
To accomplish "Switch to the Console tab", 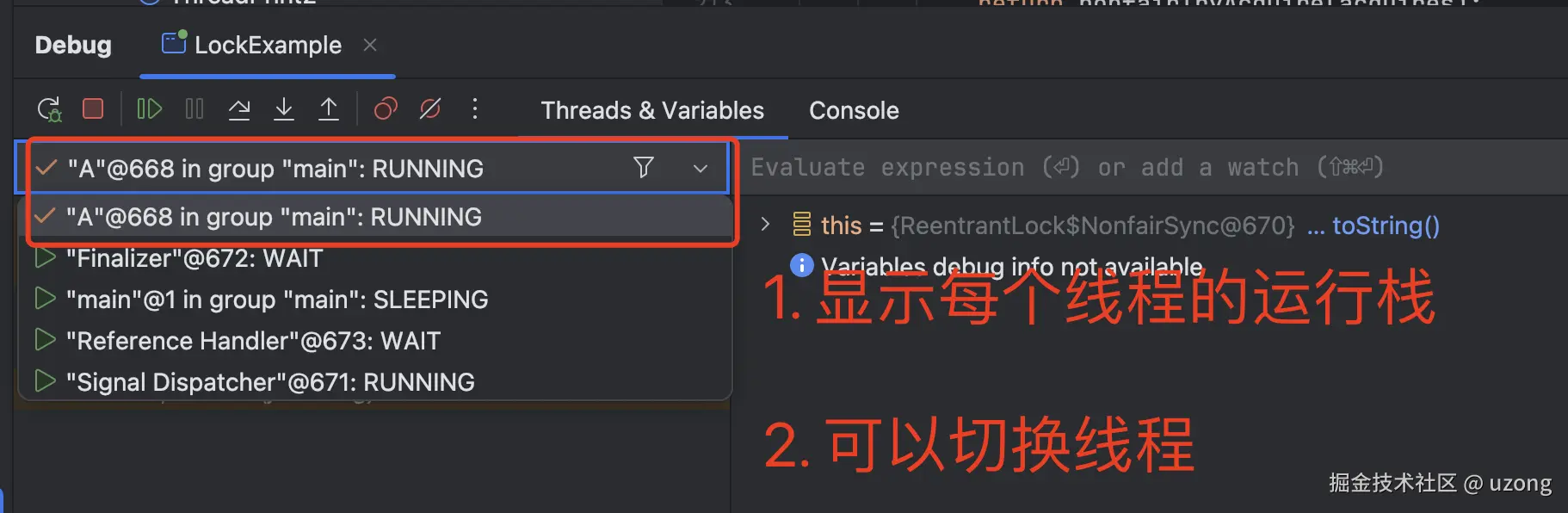I will coord(854,110).
